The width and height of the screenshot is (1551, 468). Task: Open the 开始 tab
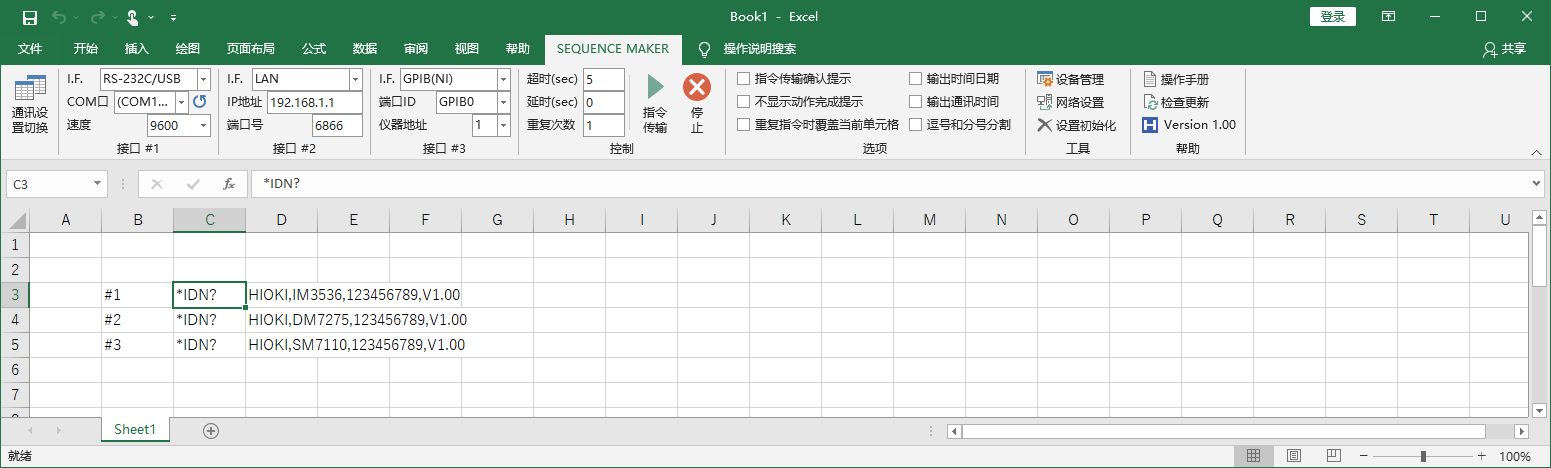tap(85, 49)
